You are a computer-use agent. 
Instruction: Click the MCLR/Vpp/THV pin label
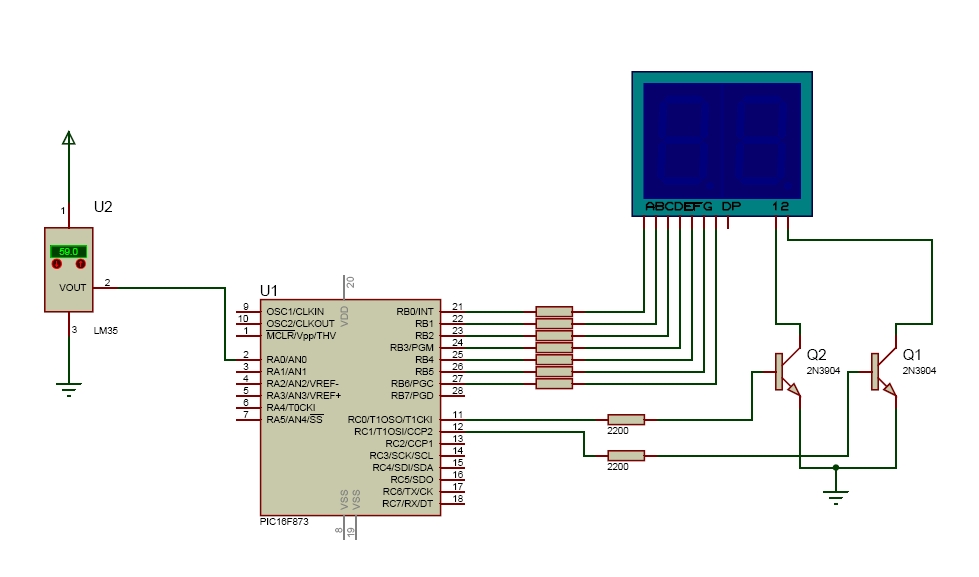click(x=301, y=335)
